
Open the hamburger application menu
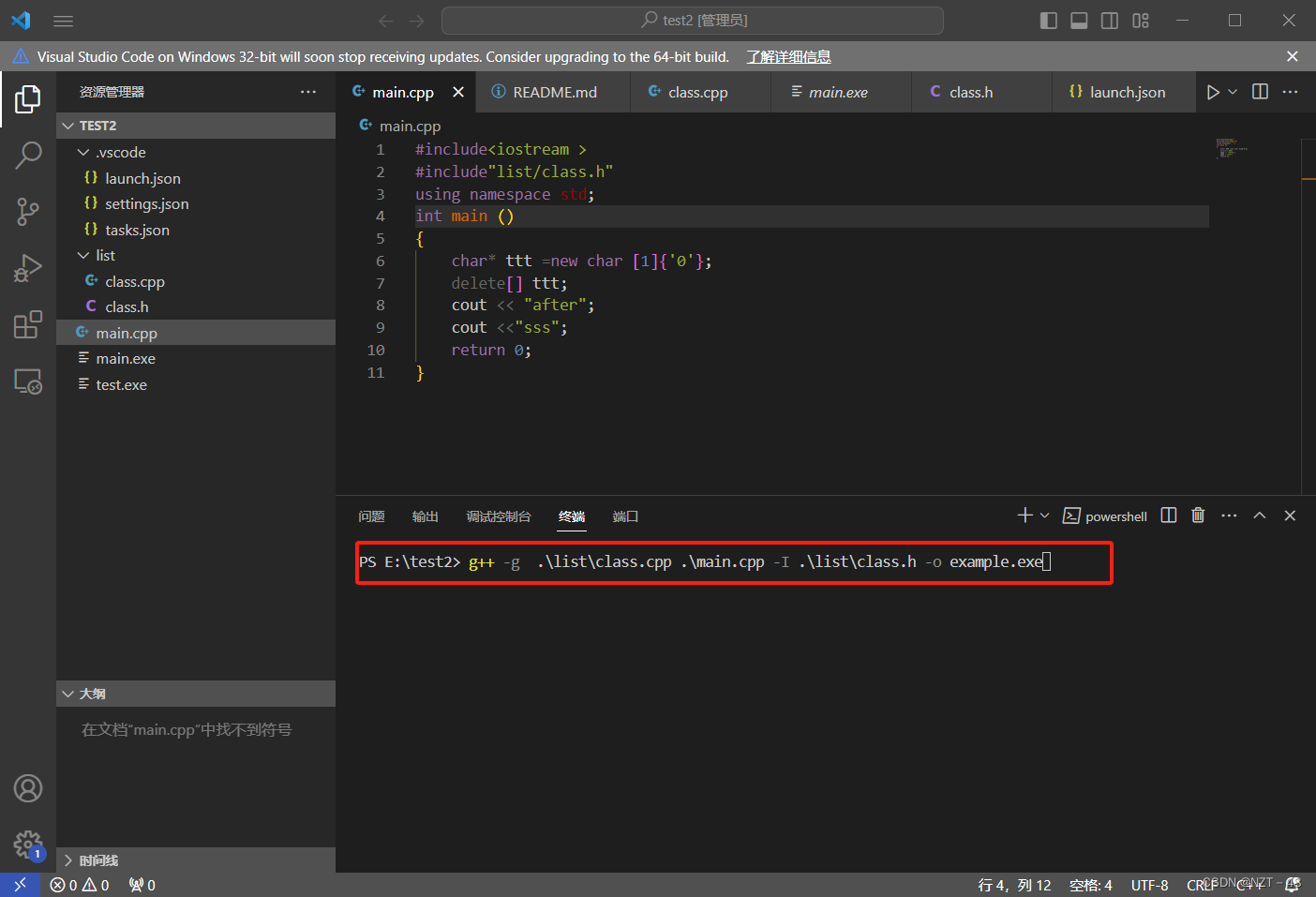63,21
